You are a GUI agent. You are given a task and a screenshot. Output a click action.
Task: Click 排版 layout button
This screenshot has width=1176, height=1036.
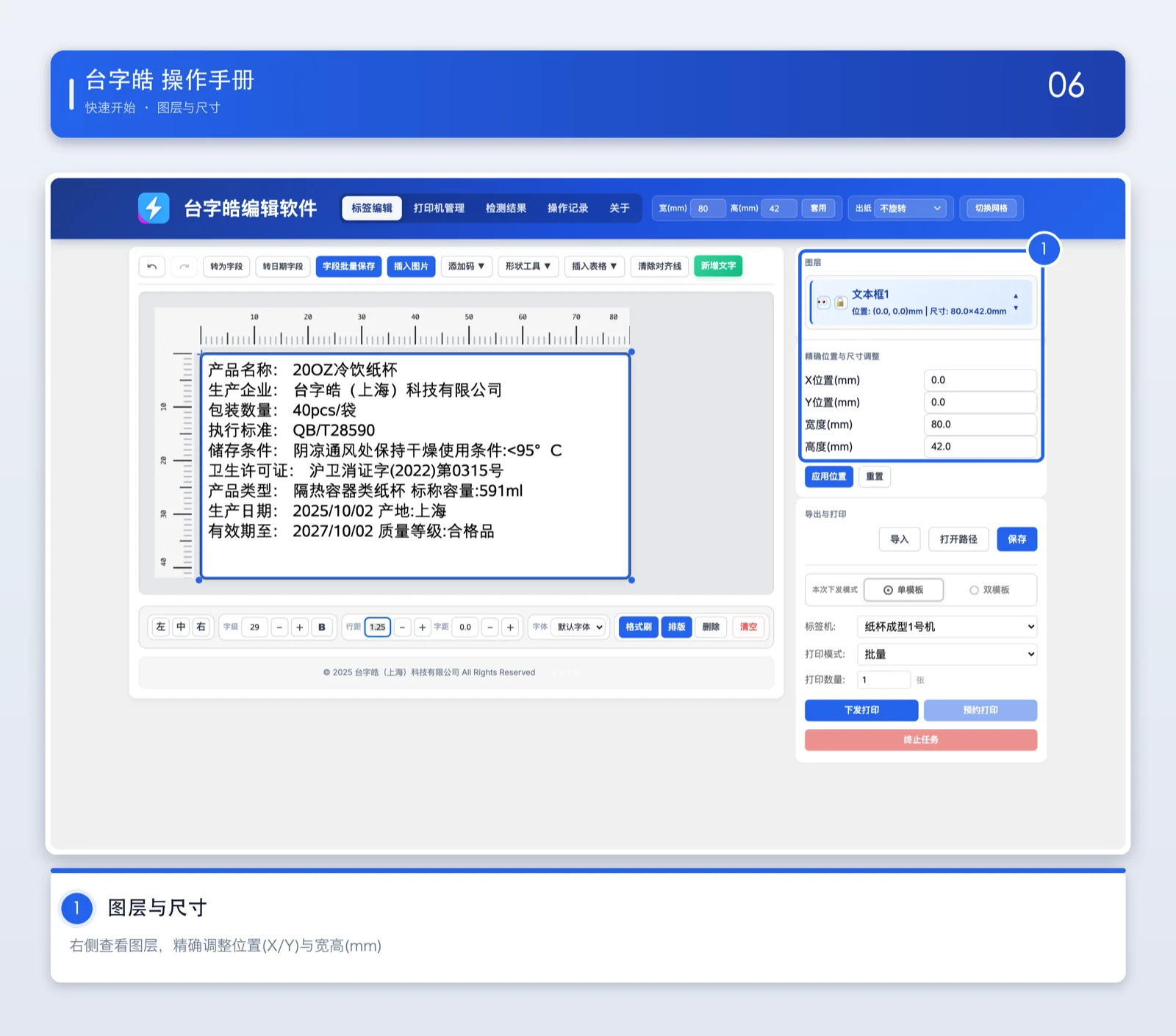[676, 627]
